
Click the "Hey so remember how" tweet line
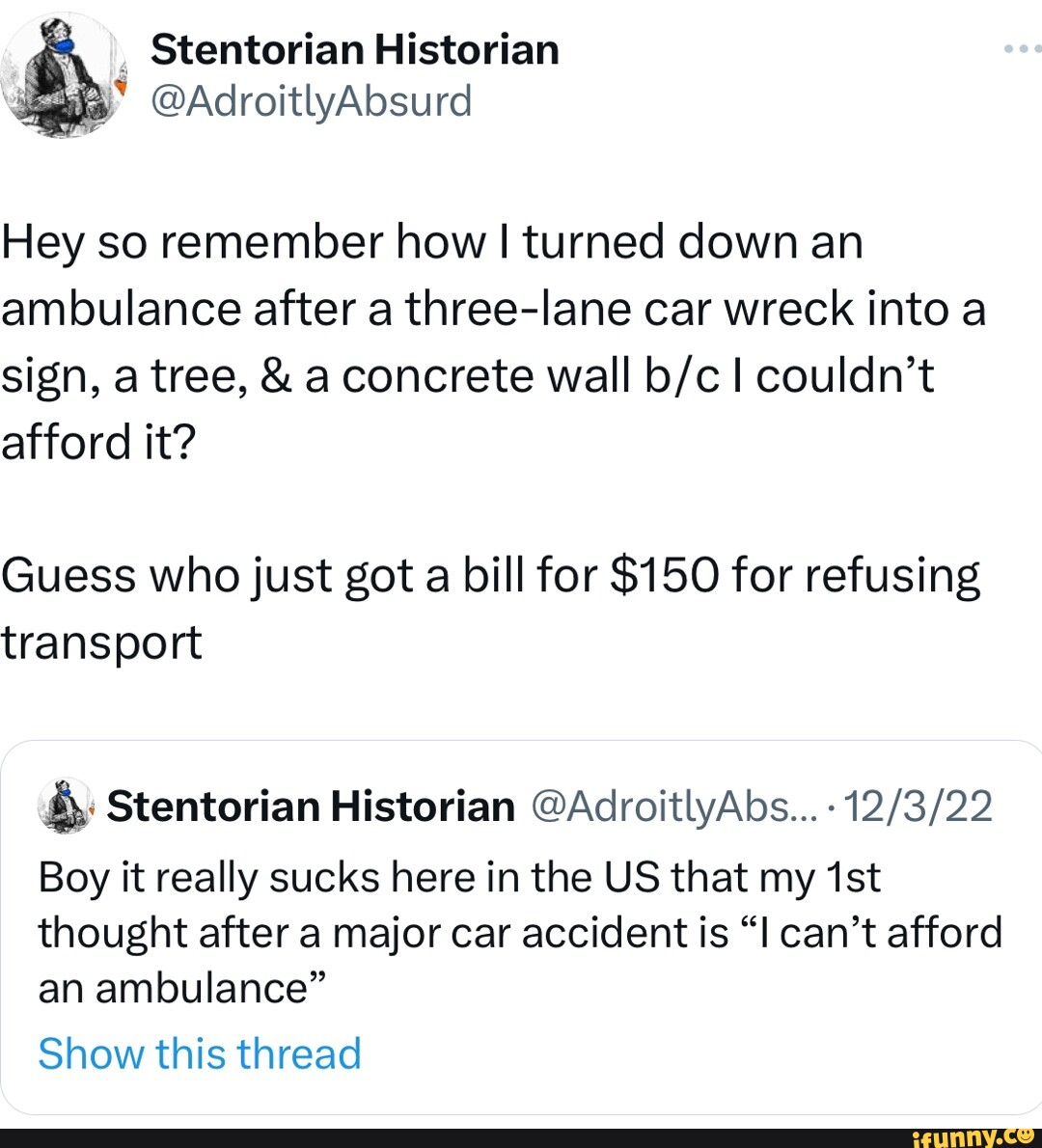click(431, 241)
